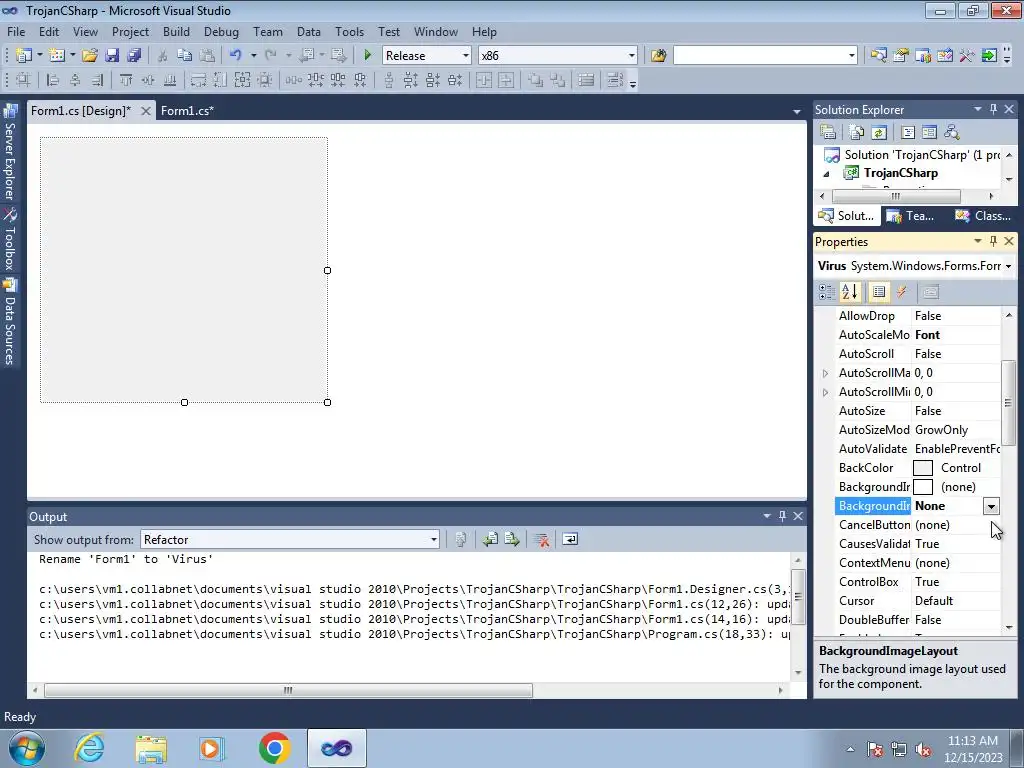Click the Save All icon
This screenshot has height=768, width=1024.
pos(134,56)
